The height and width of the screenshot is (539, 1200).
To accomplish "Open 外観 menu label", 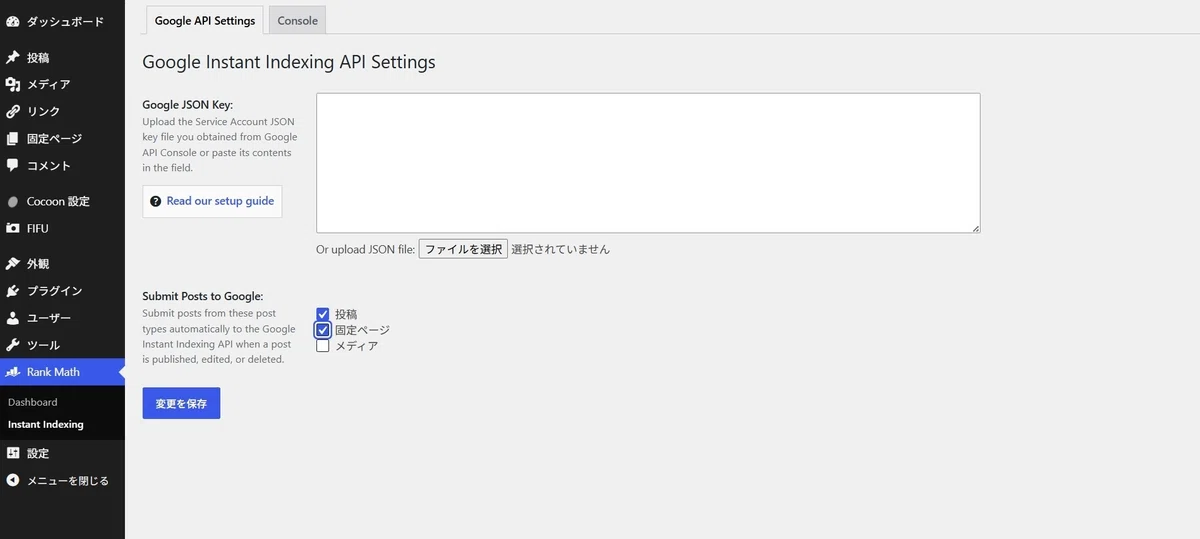I will point(38,264).
